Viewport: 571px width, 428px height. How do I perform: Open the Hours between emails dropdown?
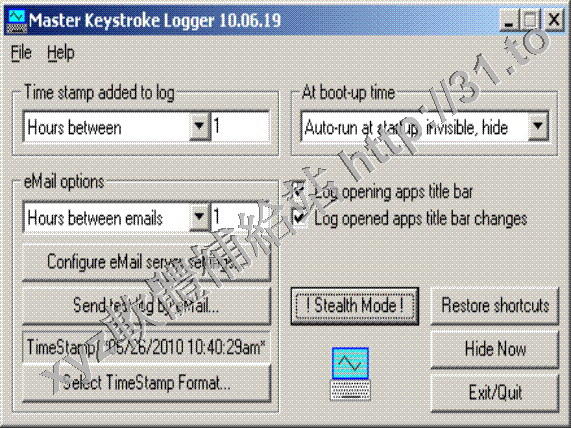[199, 217]
